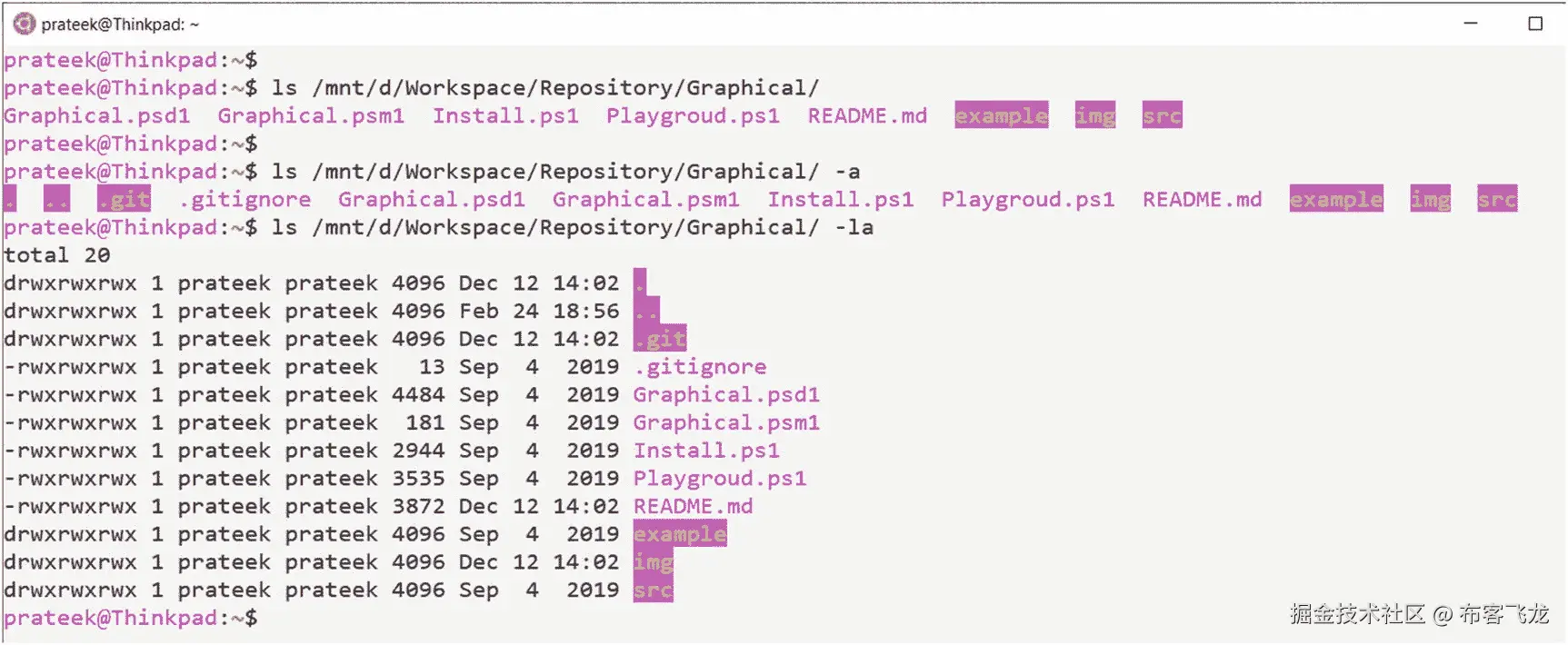Click the last empty prompt line
Image resolution: width=1568 pixels, height=645 pixels.
pos(131,618)
